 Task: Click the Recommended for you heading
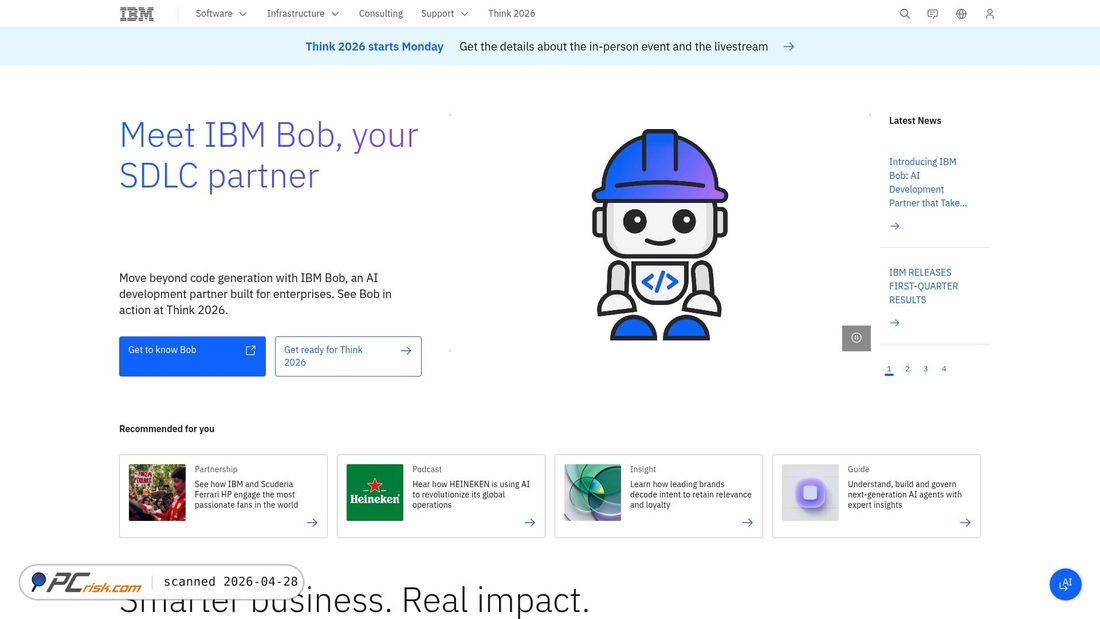coord(167,429)
